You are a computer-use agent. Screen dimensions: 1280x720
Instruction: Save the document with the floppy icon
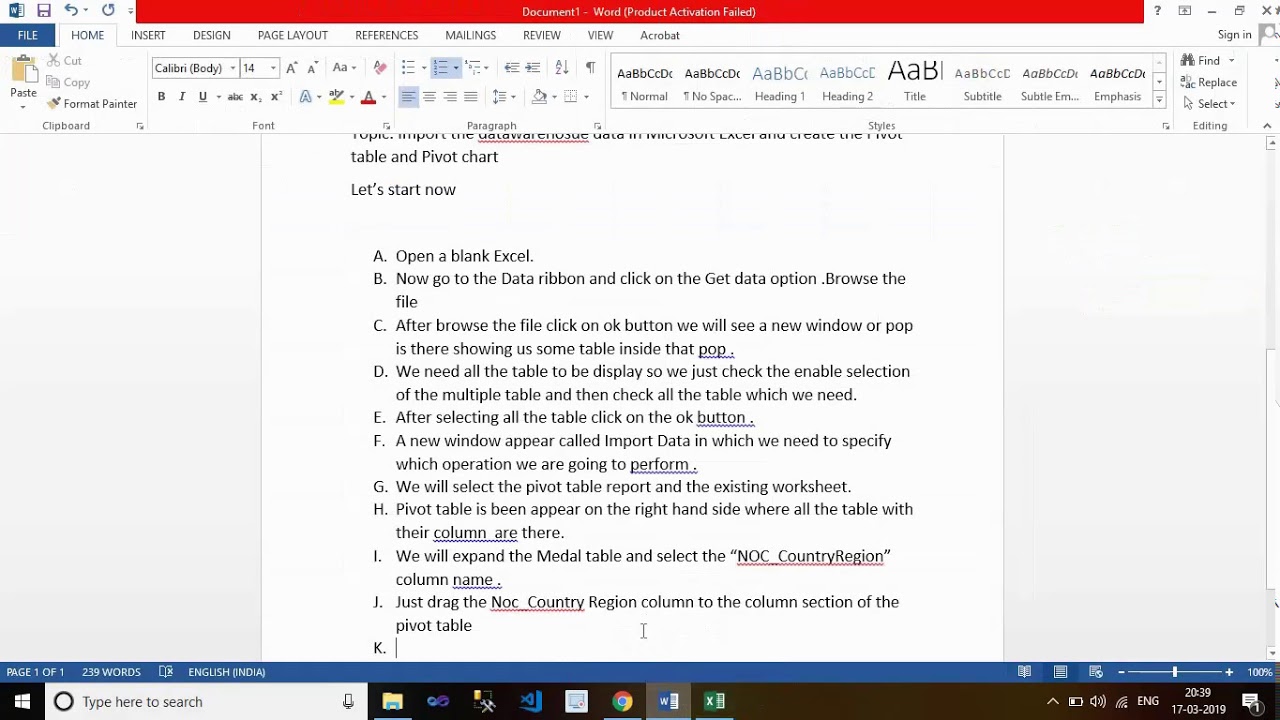pos(43,11)
